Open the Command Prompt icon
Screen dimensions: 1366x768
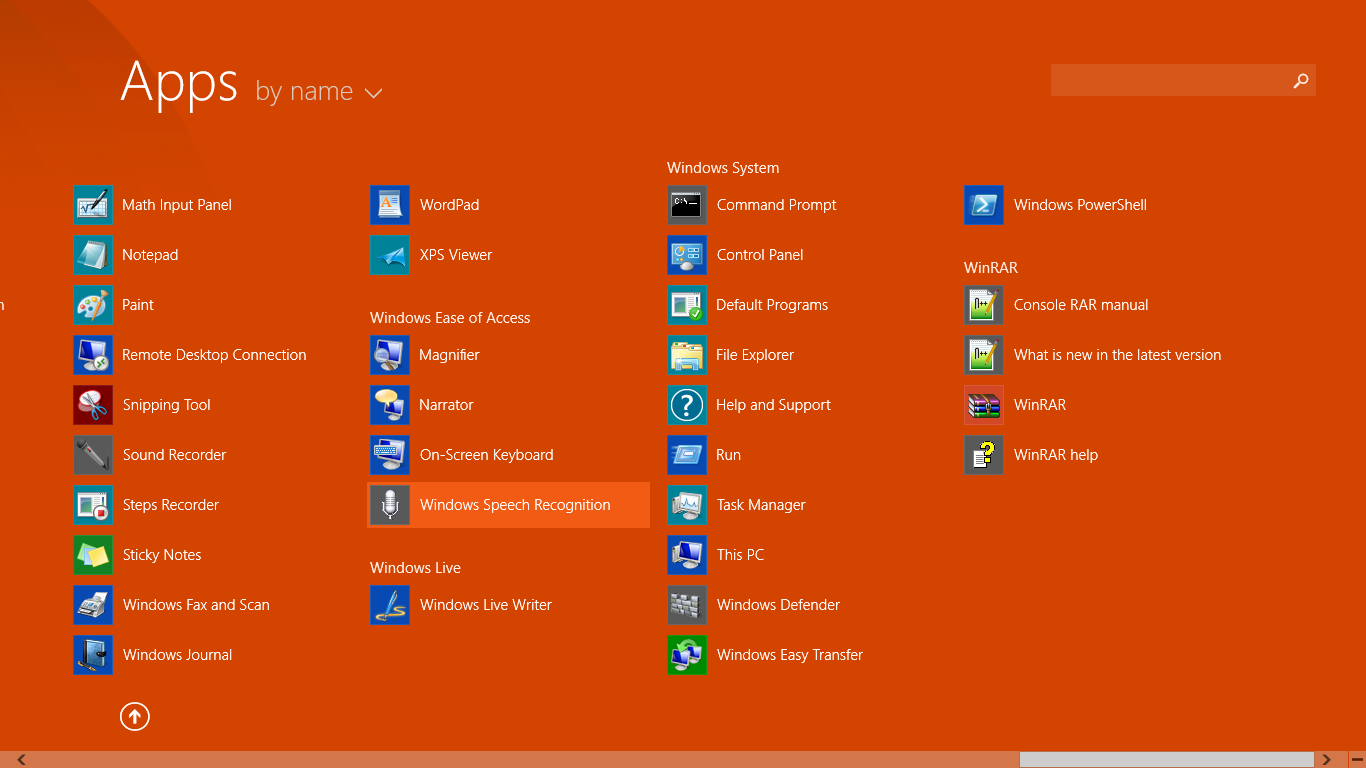687,205
